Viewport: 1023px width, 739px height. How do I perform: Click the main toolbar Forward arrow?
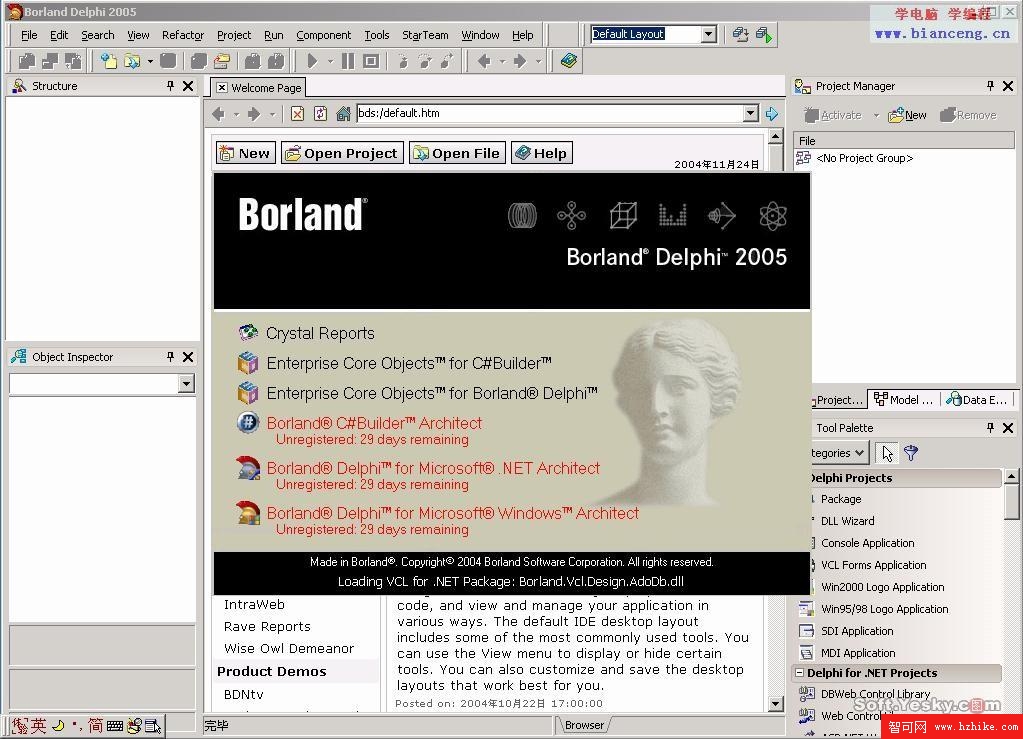[x=520, y=61]
